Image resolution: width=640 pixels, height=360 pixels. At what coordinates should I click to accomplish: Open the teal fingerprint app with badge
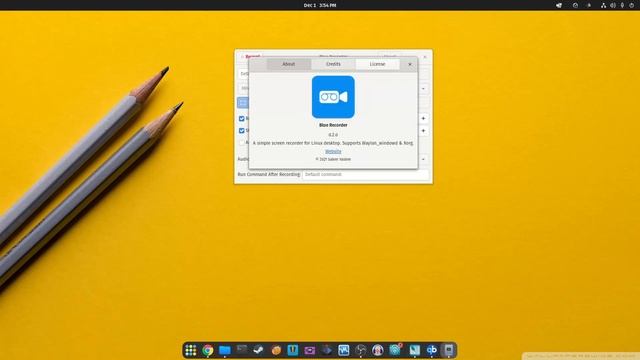pyautogui.click(x=395, y=350)
